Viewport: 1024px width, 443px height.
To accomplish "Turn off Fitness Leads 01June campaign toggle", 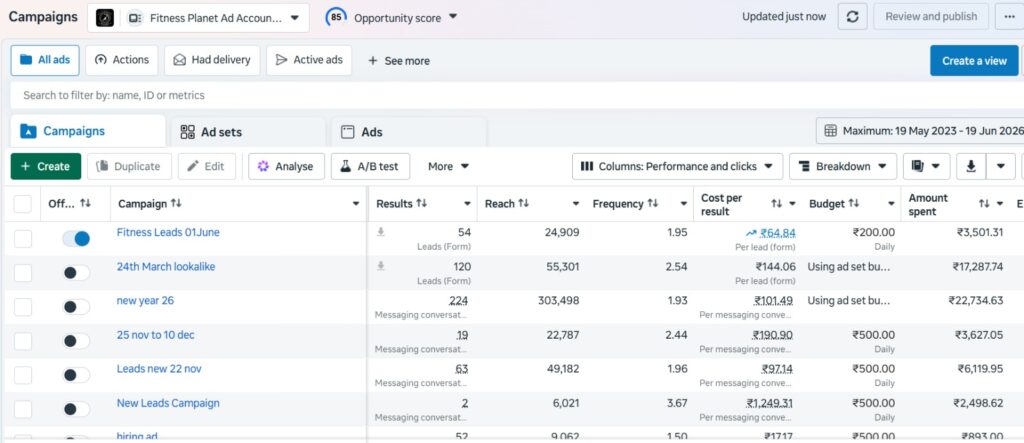I will point(76,238).
